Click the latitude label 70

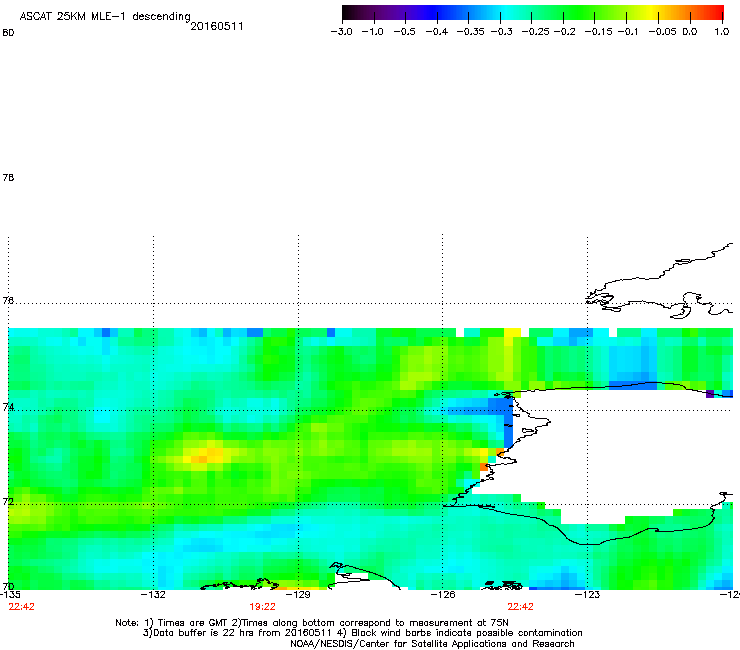click(8, 586)
